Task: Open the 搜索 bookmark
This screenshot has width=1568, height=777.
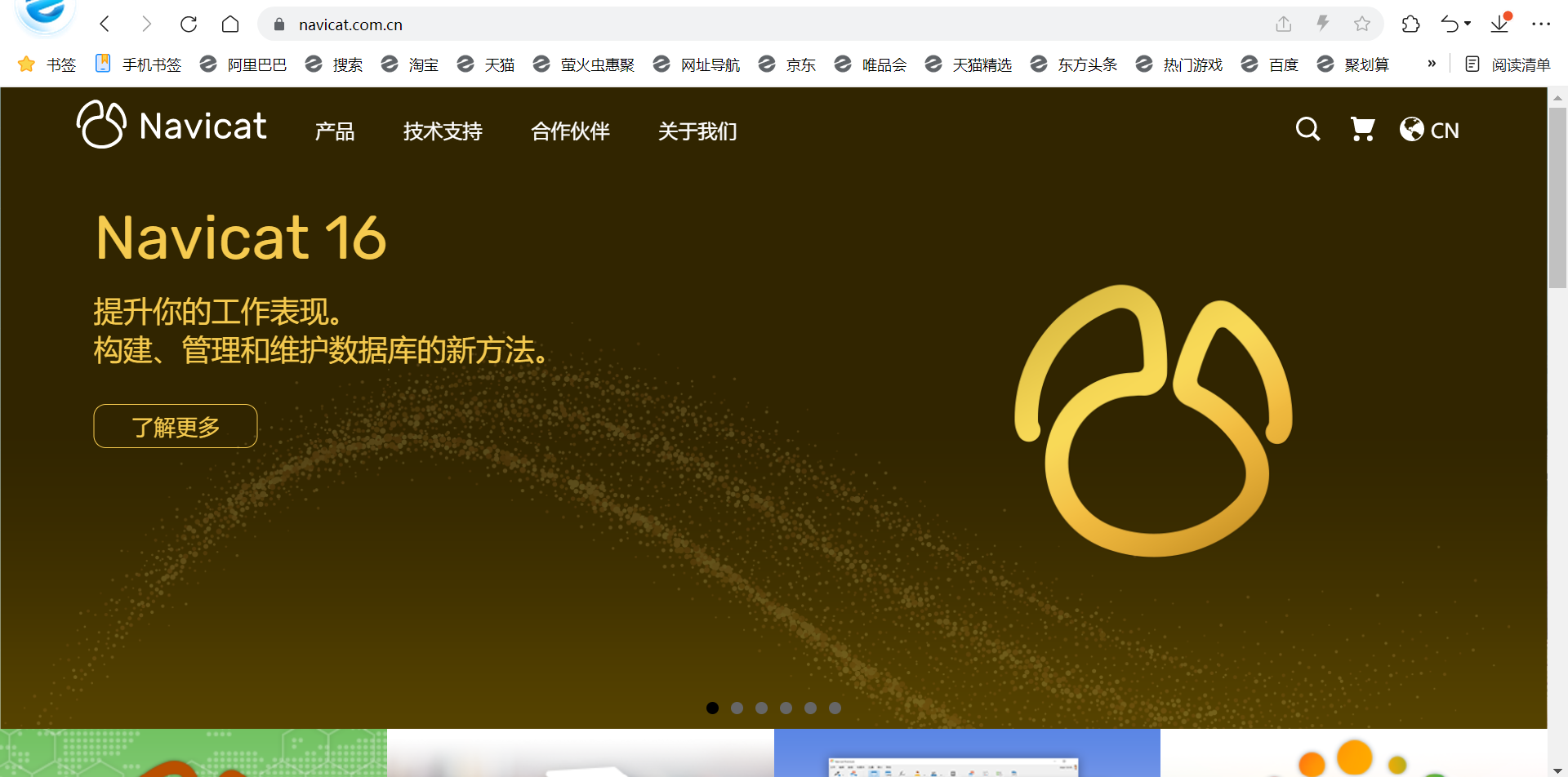Action: [333, 64]
